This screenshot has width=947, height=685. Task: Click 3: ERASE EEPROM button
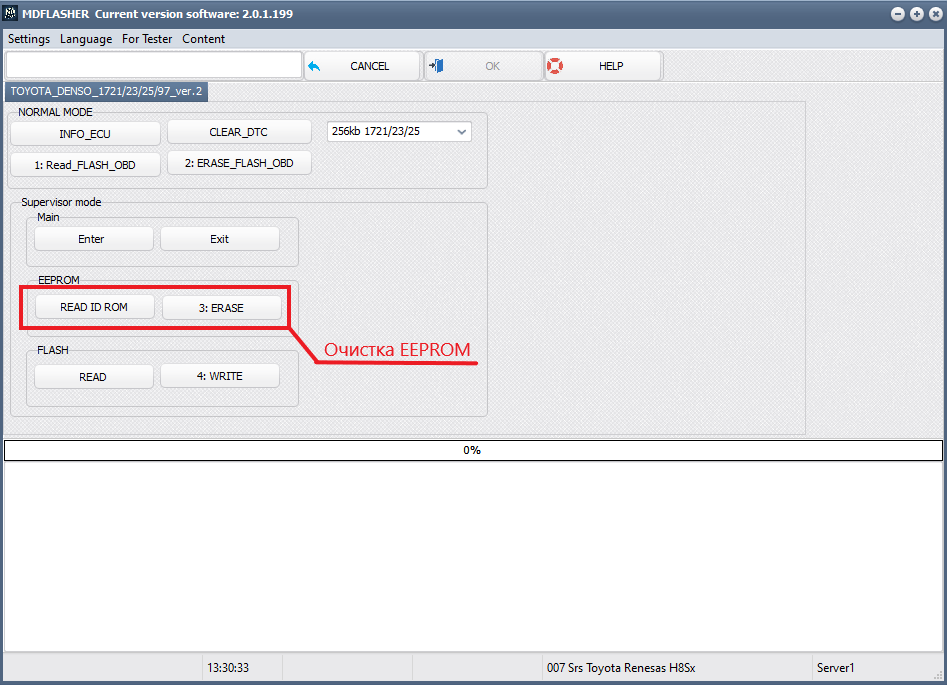pyautogui.click(x=221, y=308)
